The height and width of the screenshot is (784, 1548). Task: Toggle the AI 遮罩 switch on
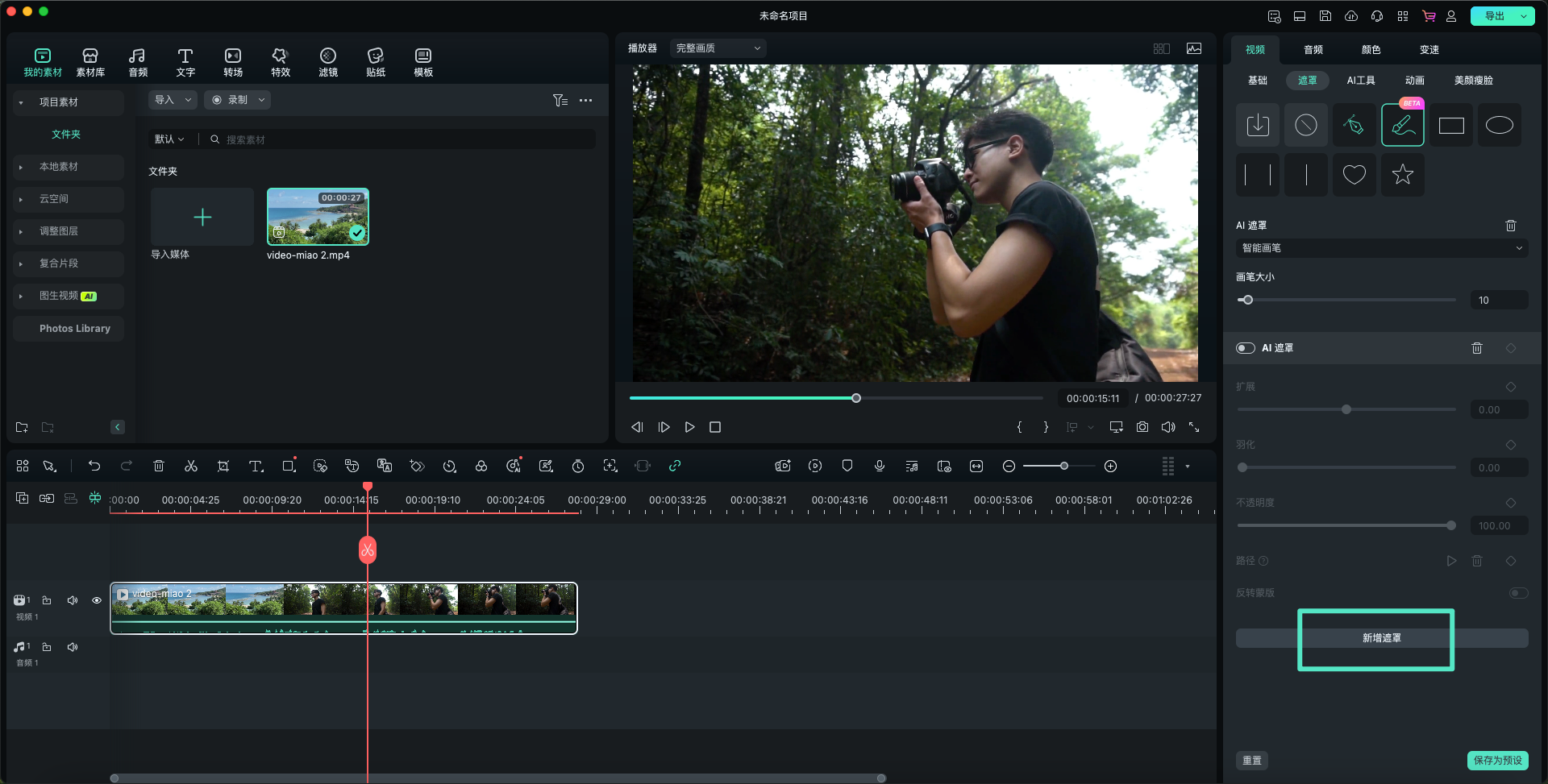1246,348
